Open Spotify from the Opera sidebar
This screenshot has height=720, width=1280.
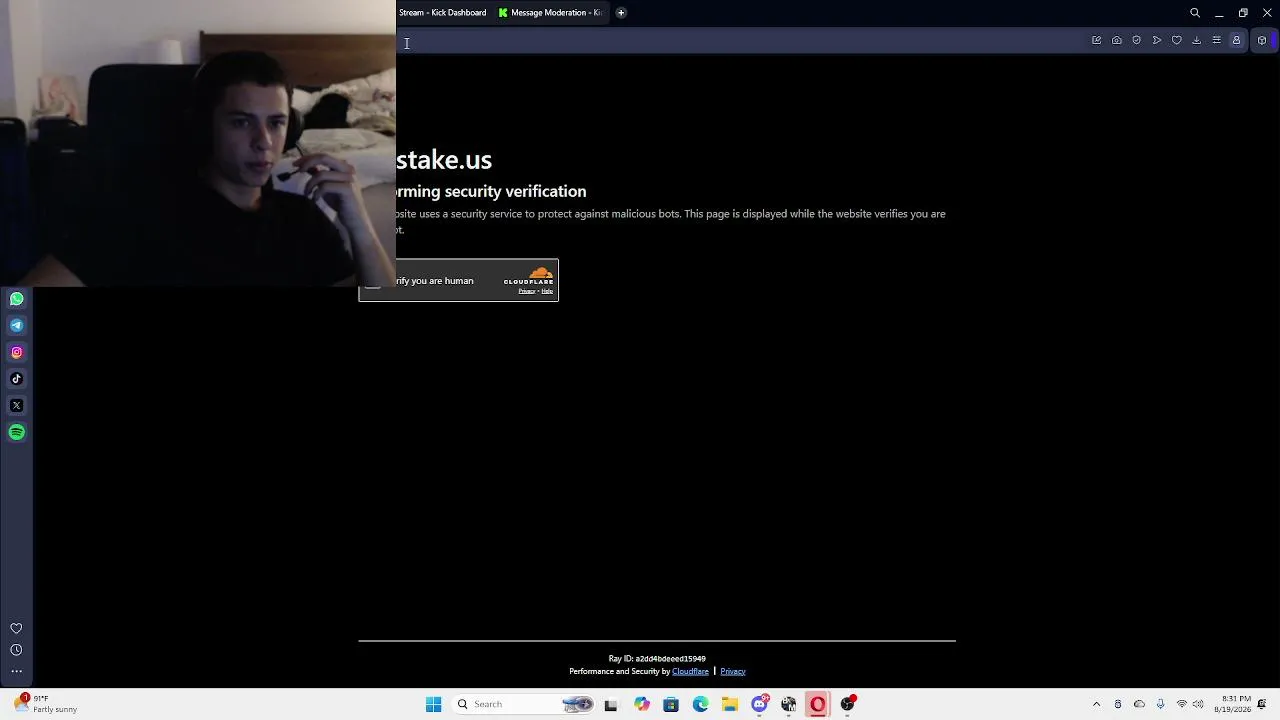tap(16, 432)
